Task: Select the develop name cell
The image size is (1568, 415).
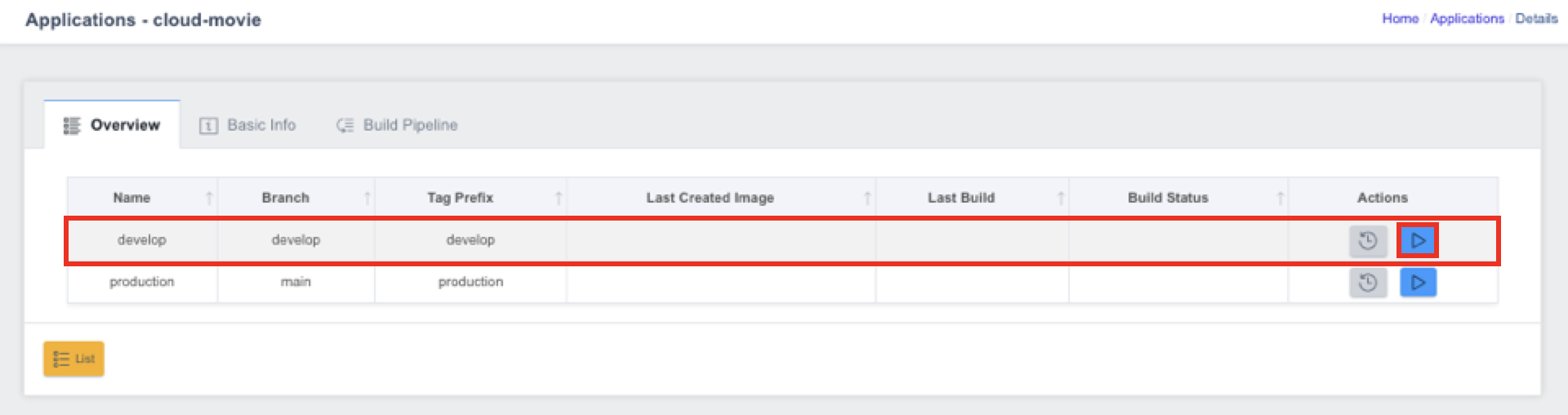Action: click(142, 240)
